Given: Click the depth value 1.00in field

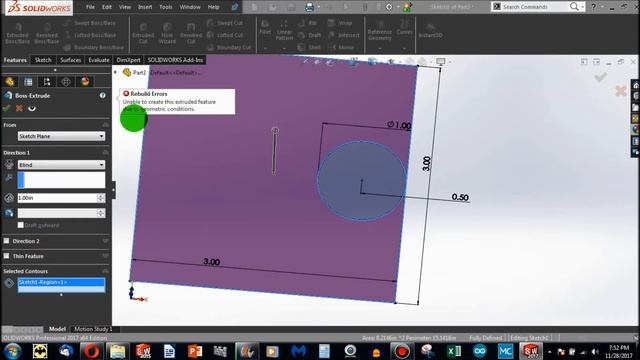Looking at the screenshot, I should pos(57,198).
